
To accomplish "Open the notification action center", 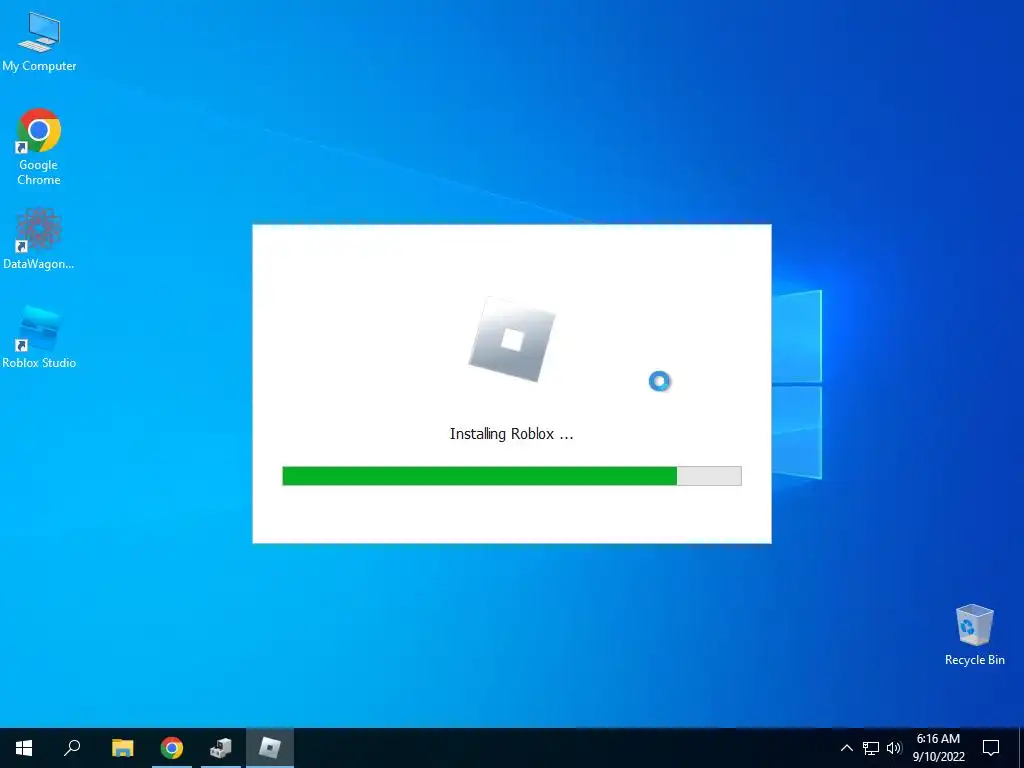I will tap(991, 748).
